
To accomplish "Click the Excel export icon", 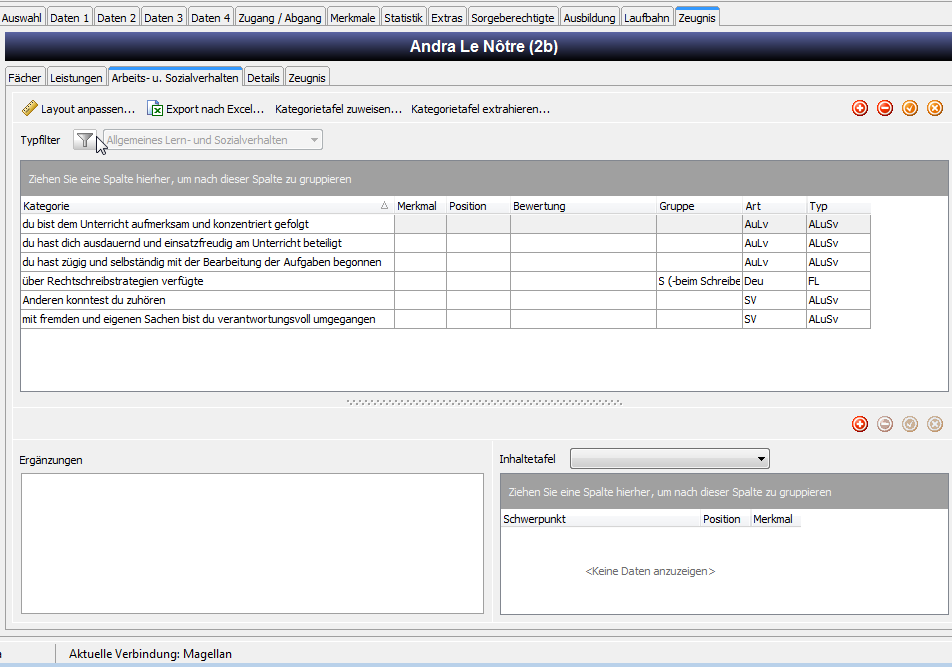I will [155, 109].
